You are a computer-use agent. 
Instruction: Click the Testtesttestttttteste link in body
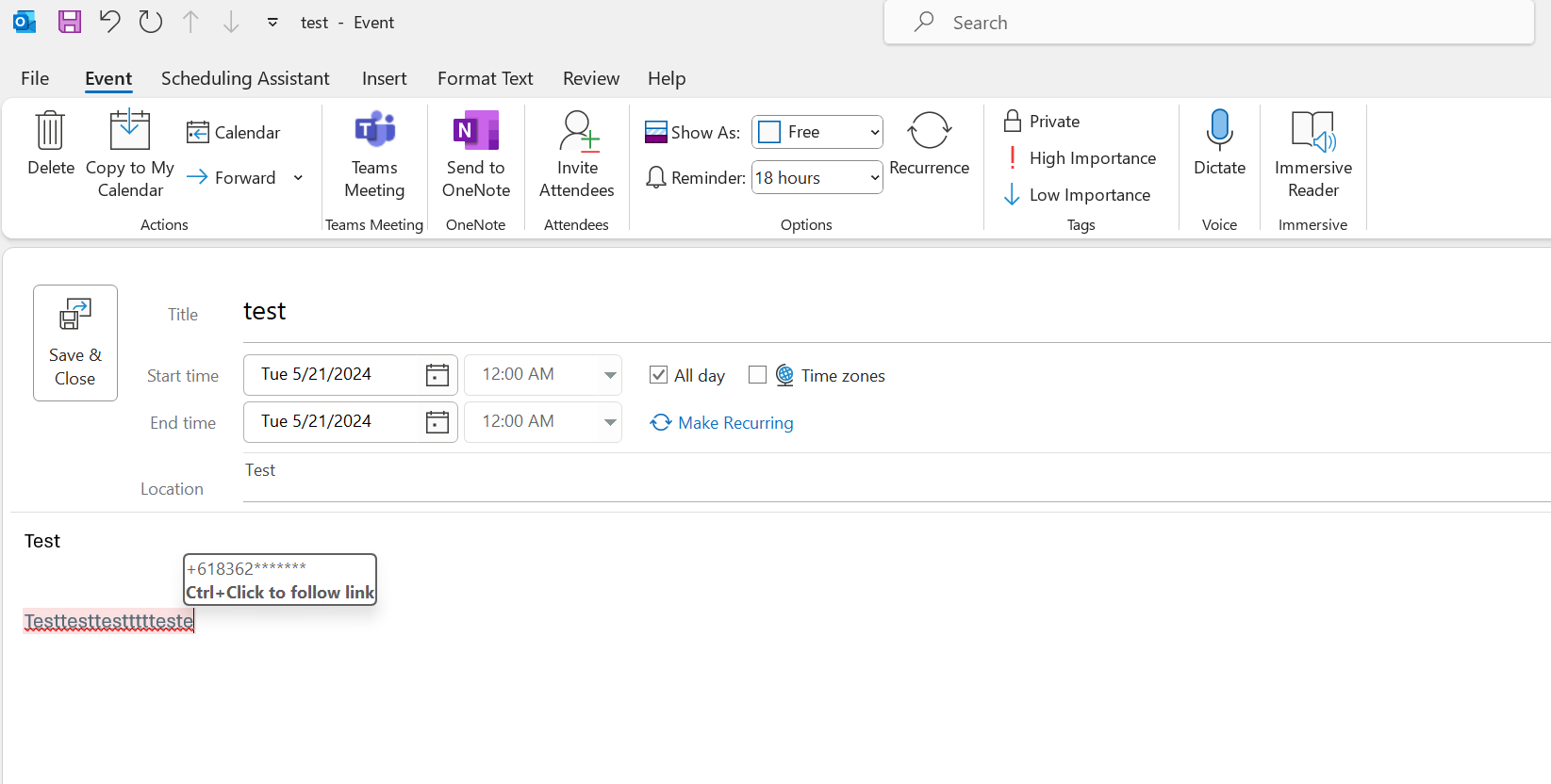(x=109, y=621)
